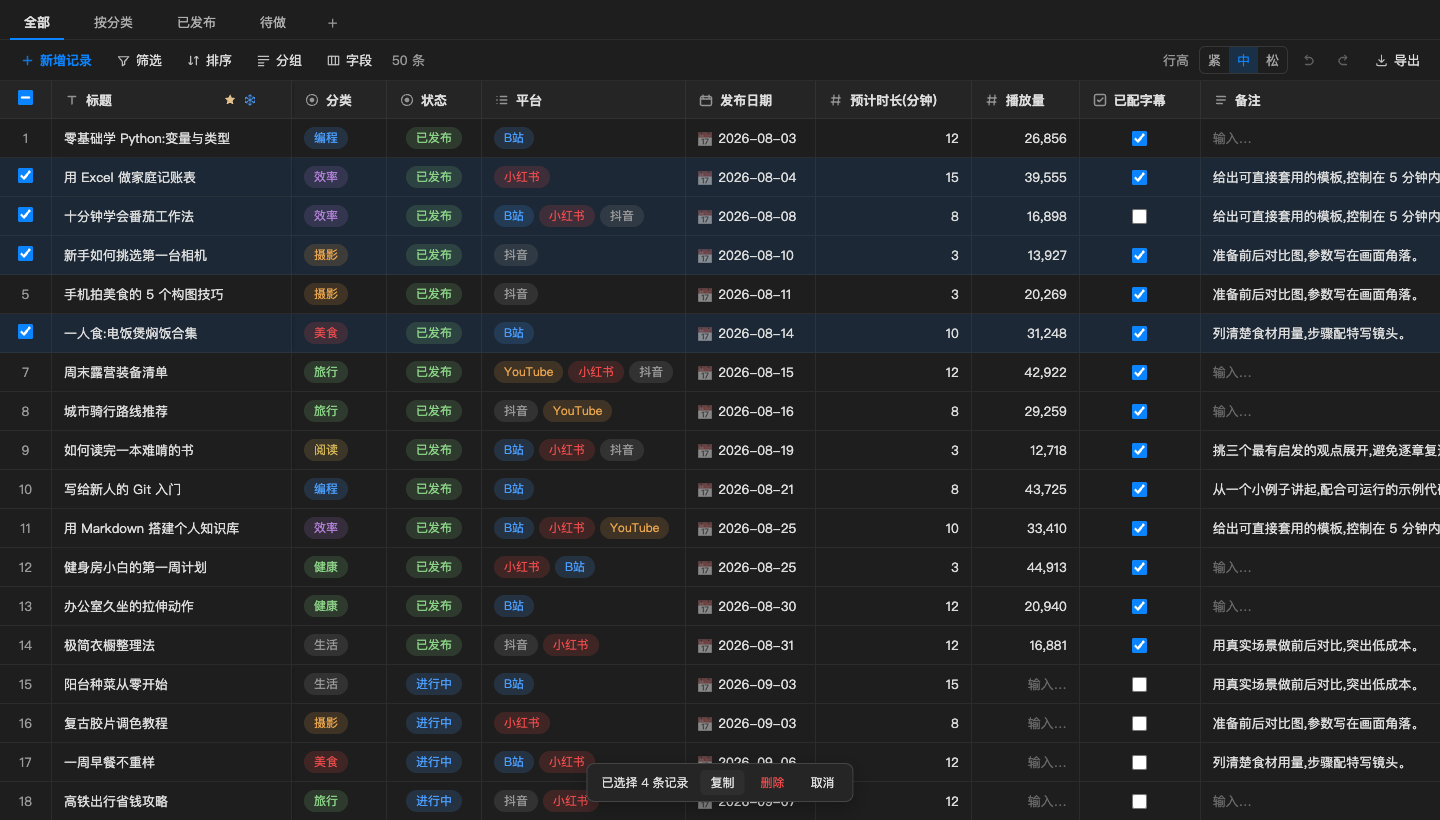1440x820 pixels.
Task: Click calendar icon beside 2026-08-14
Action: [705, 334]
